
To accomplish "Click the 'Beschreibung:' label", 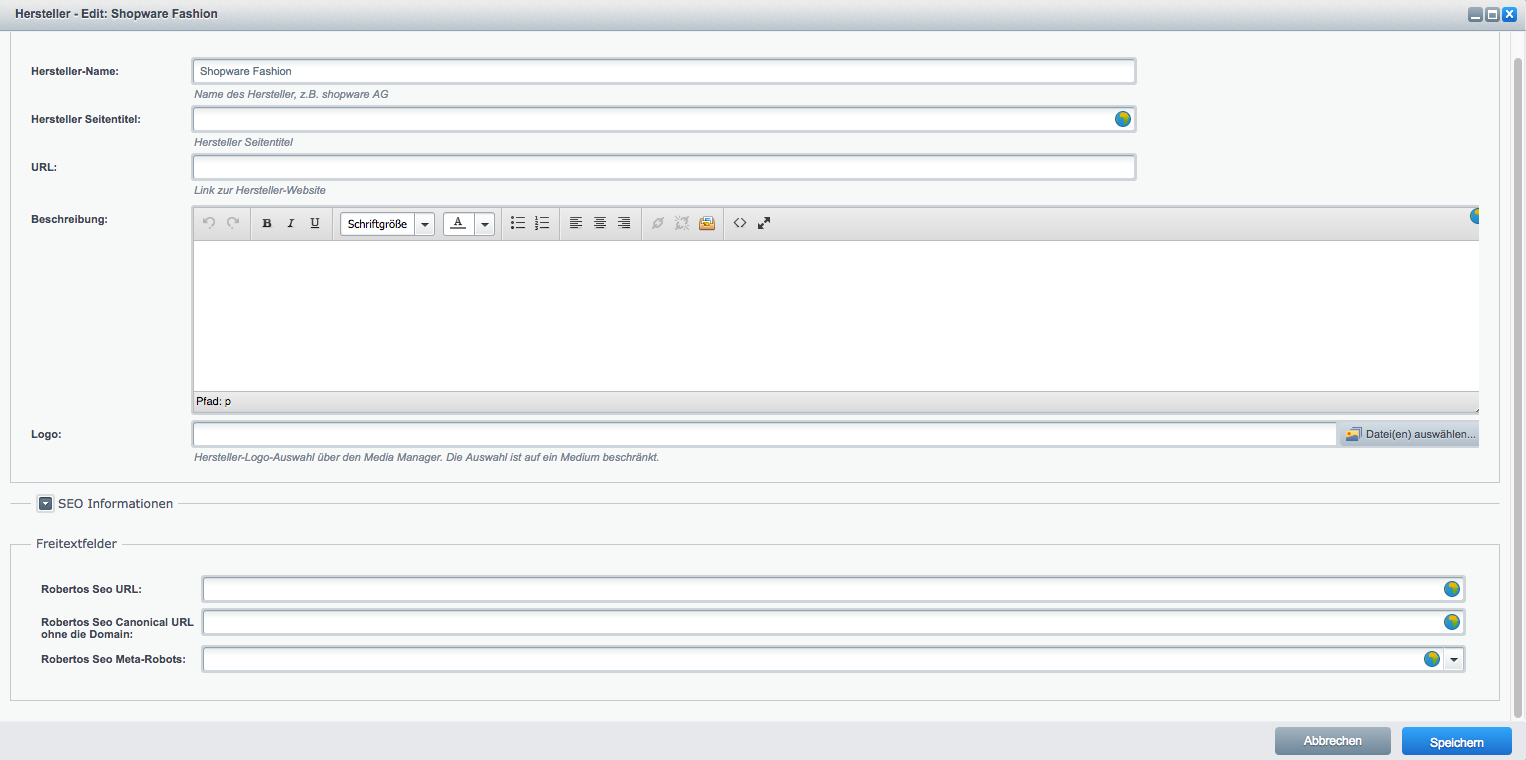I will click(69, 219).
